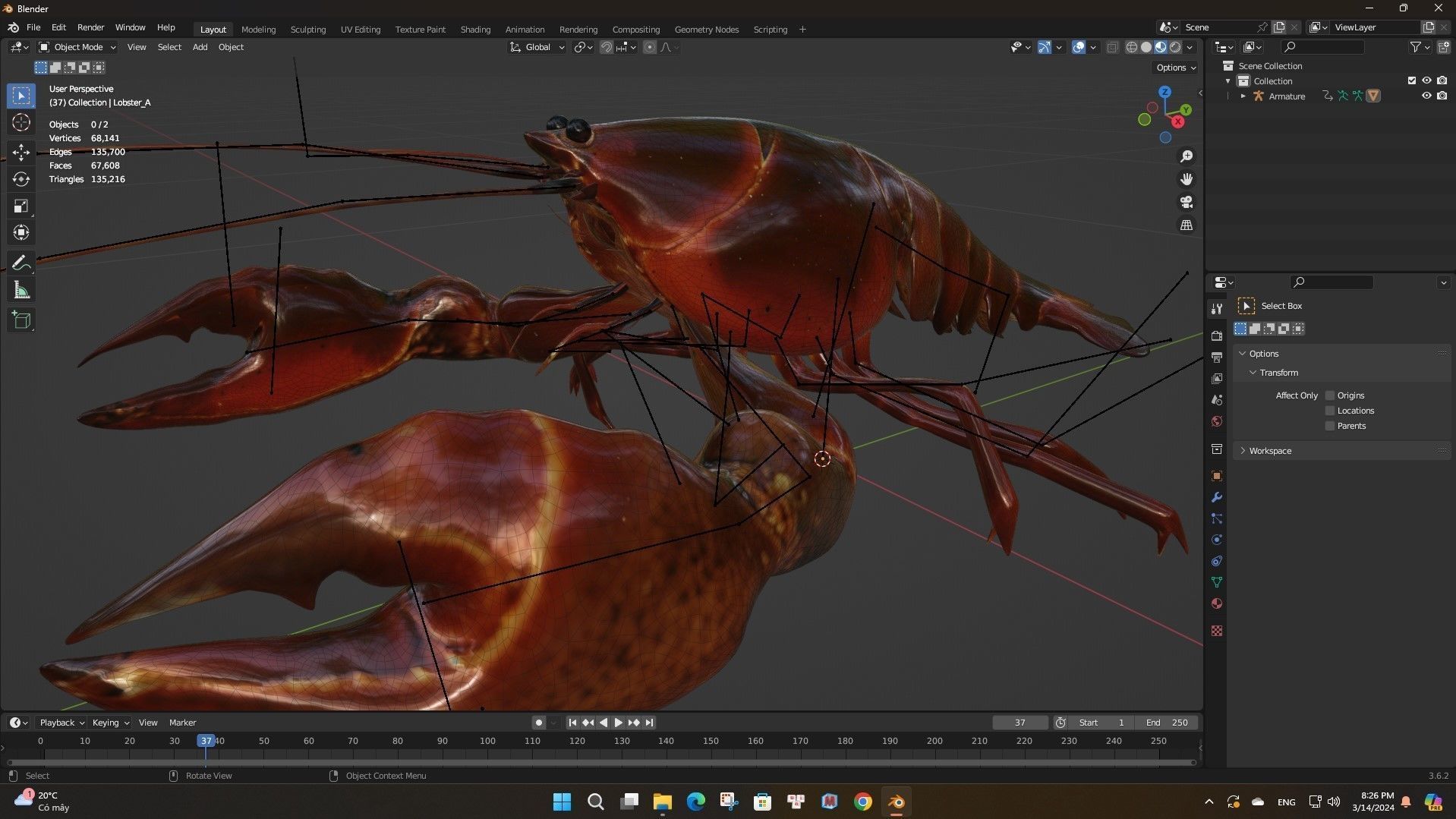Toggle snapping magnet icon
Screen dimensions: 1456x819
pos(607,47)
